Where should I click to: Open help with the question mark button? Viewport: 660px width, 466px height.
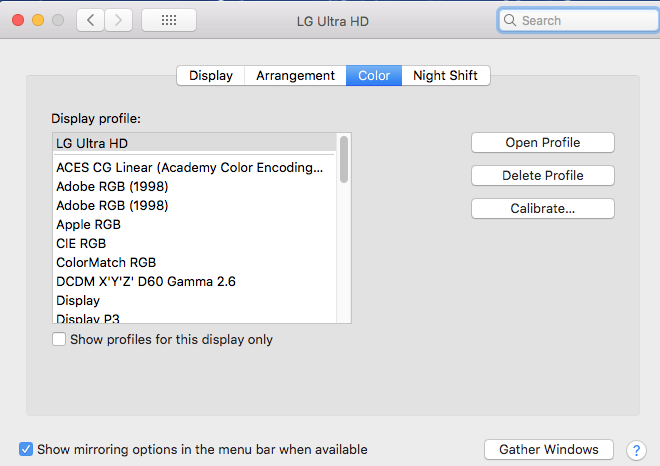tap(636, 450)
